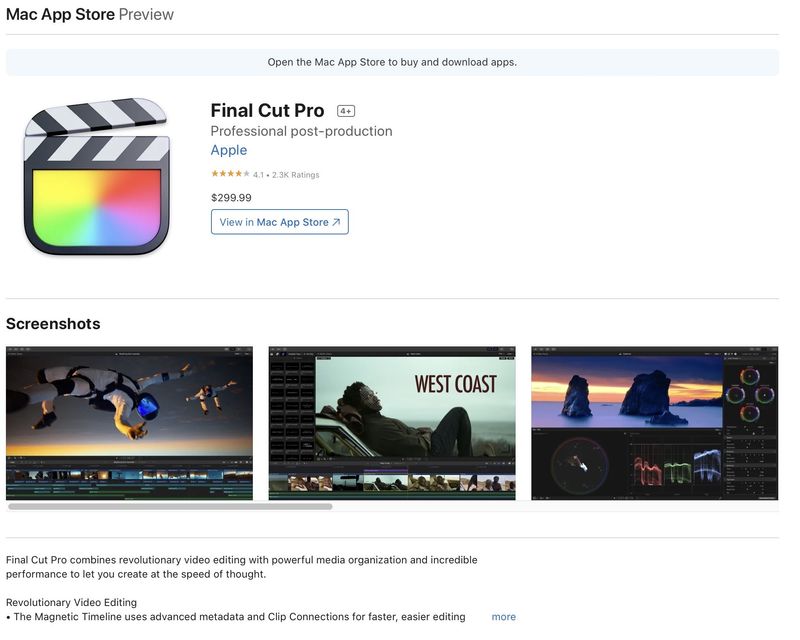Open the Apple developer link
Screen dimensions: 800x640
click(x=229, y=150)
